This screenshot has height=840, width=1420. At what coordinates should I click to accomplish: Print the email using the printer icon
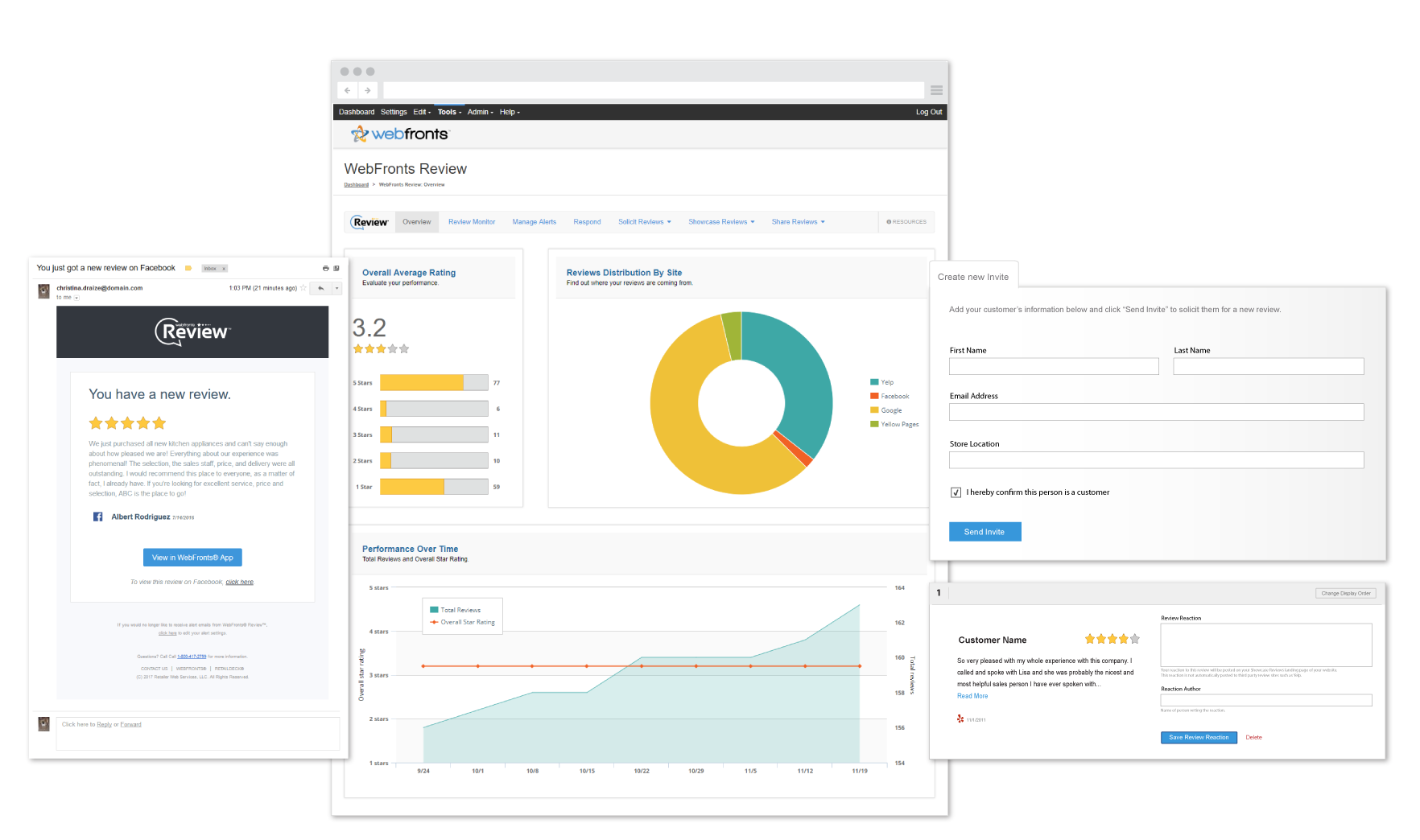pos(326,268)
